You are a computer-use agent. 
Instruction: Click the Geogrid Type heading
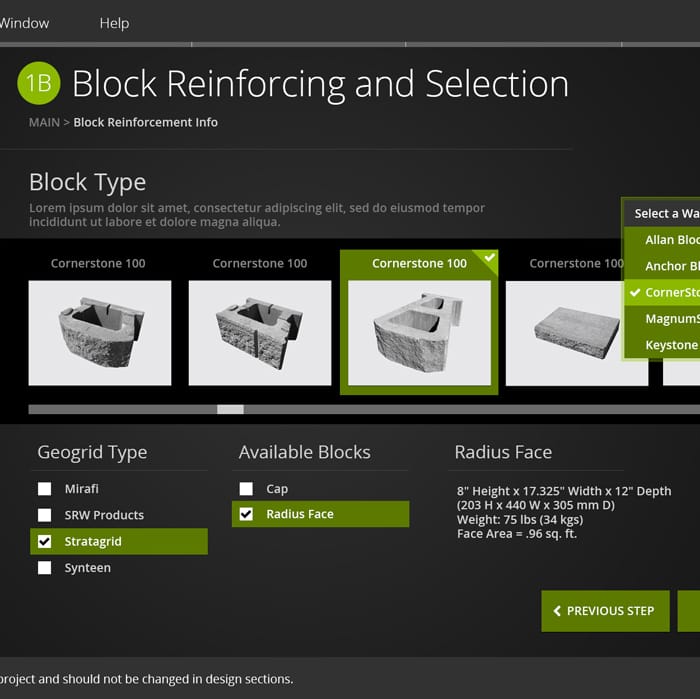coord(92,453)
